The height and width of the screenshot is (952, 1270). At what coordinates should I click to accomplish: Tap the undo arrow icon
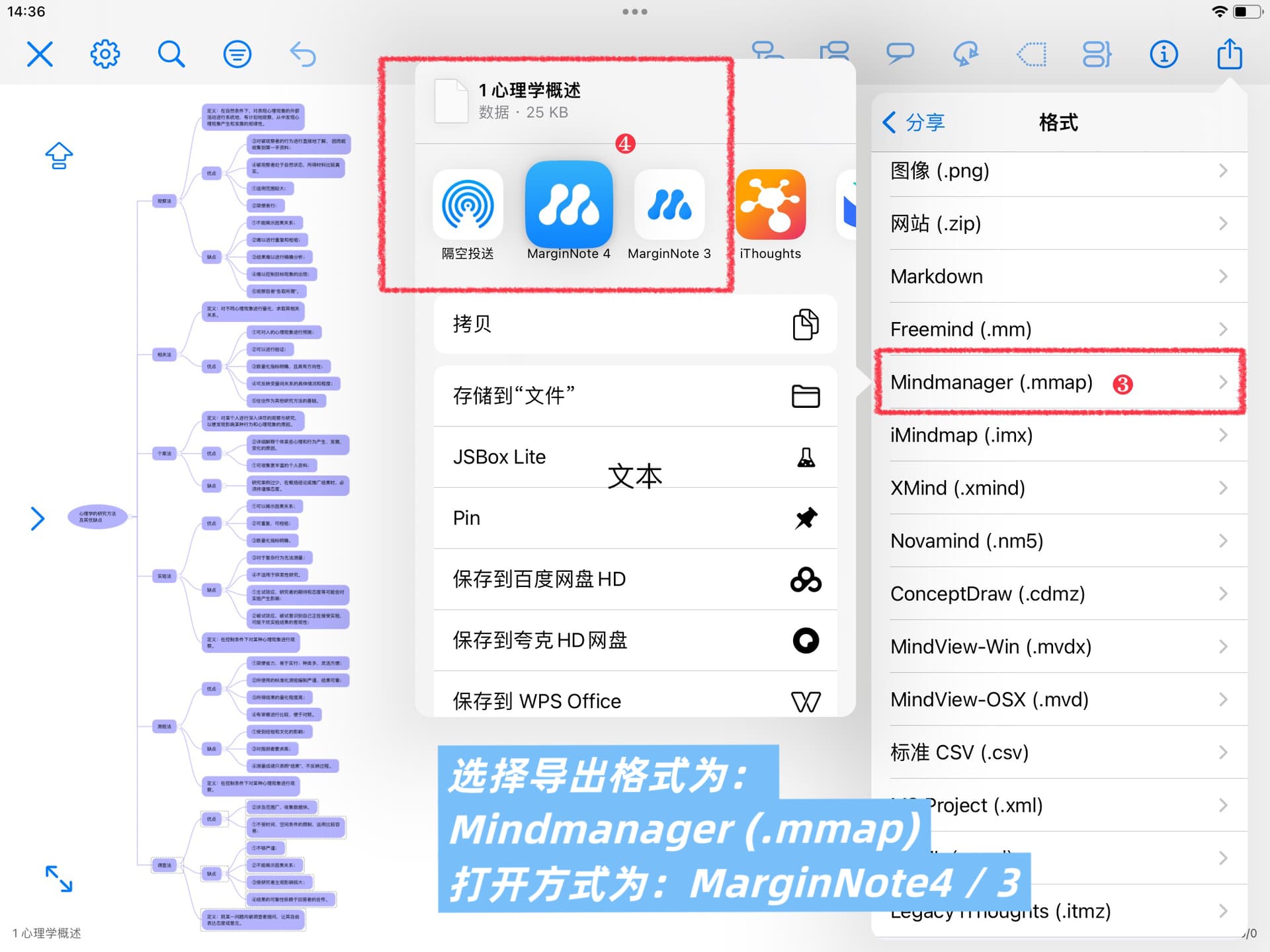pyautogui.click(x=303, y=54)
